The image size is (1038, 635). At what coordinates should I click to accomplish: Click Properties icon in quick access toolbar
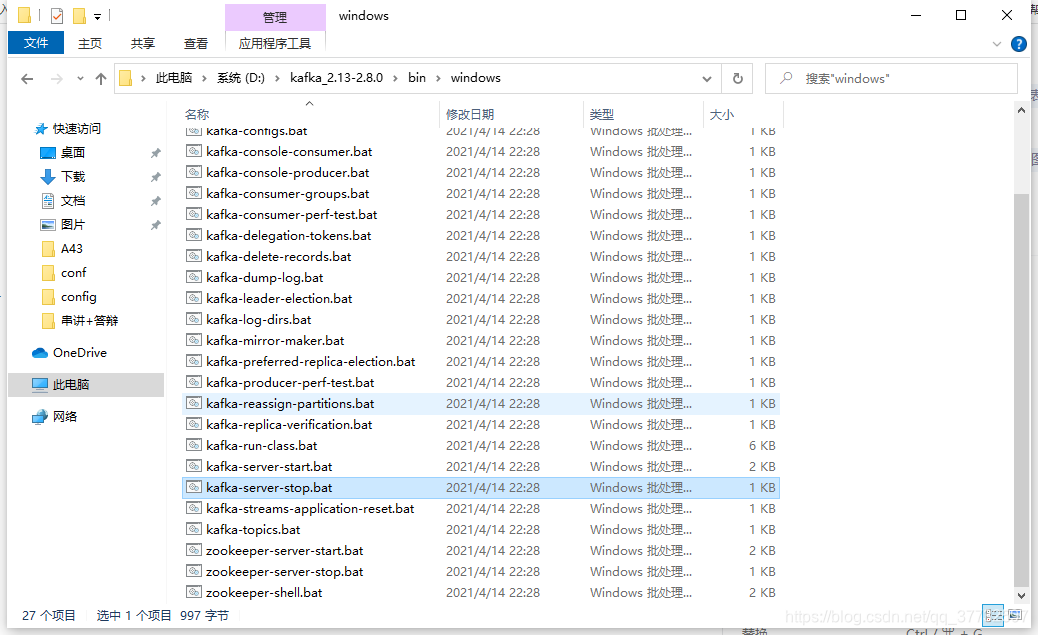[x=57, y=15]
